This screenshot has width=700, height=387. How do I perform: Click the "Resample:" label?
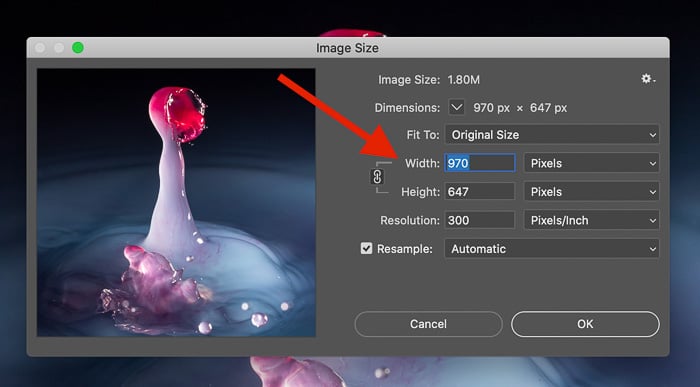tap(404, 249)
